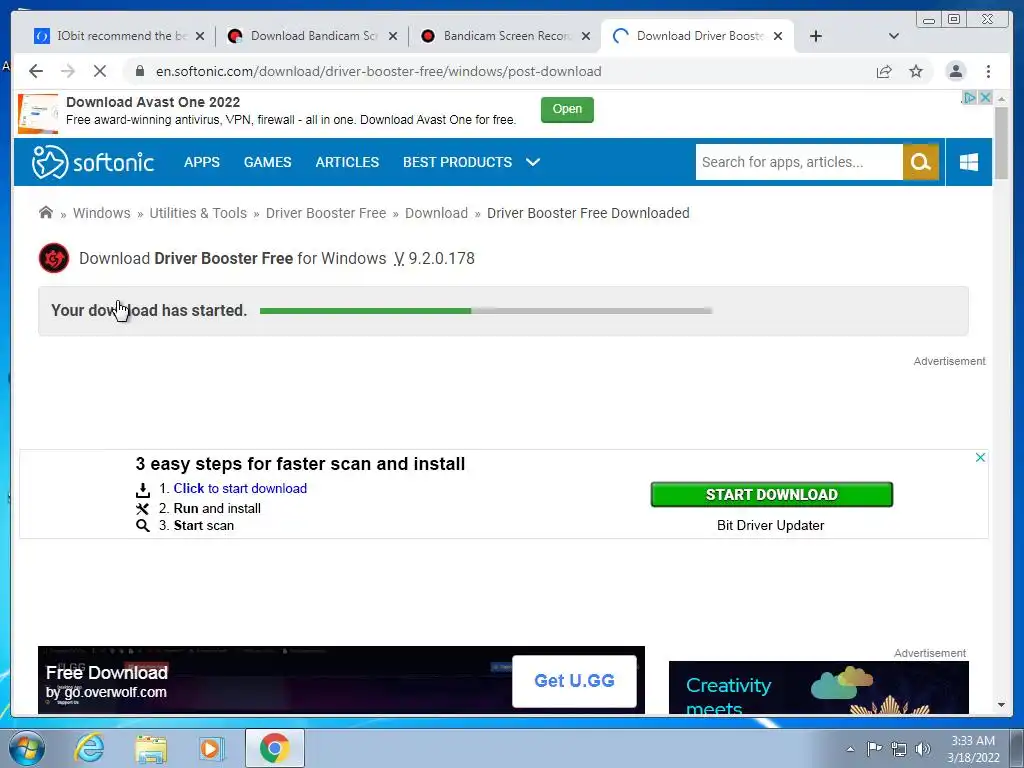1024x768 pixels.
Task: Click the padlock site info icon
Action: coord(140,71)
